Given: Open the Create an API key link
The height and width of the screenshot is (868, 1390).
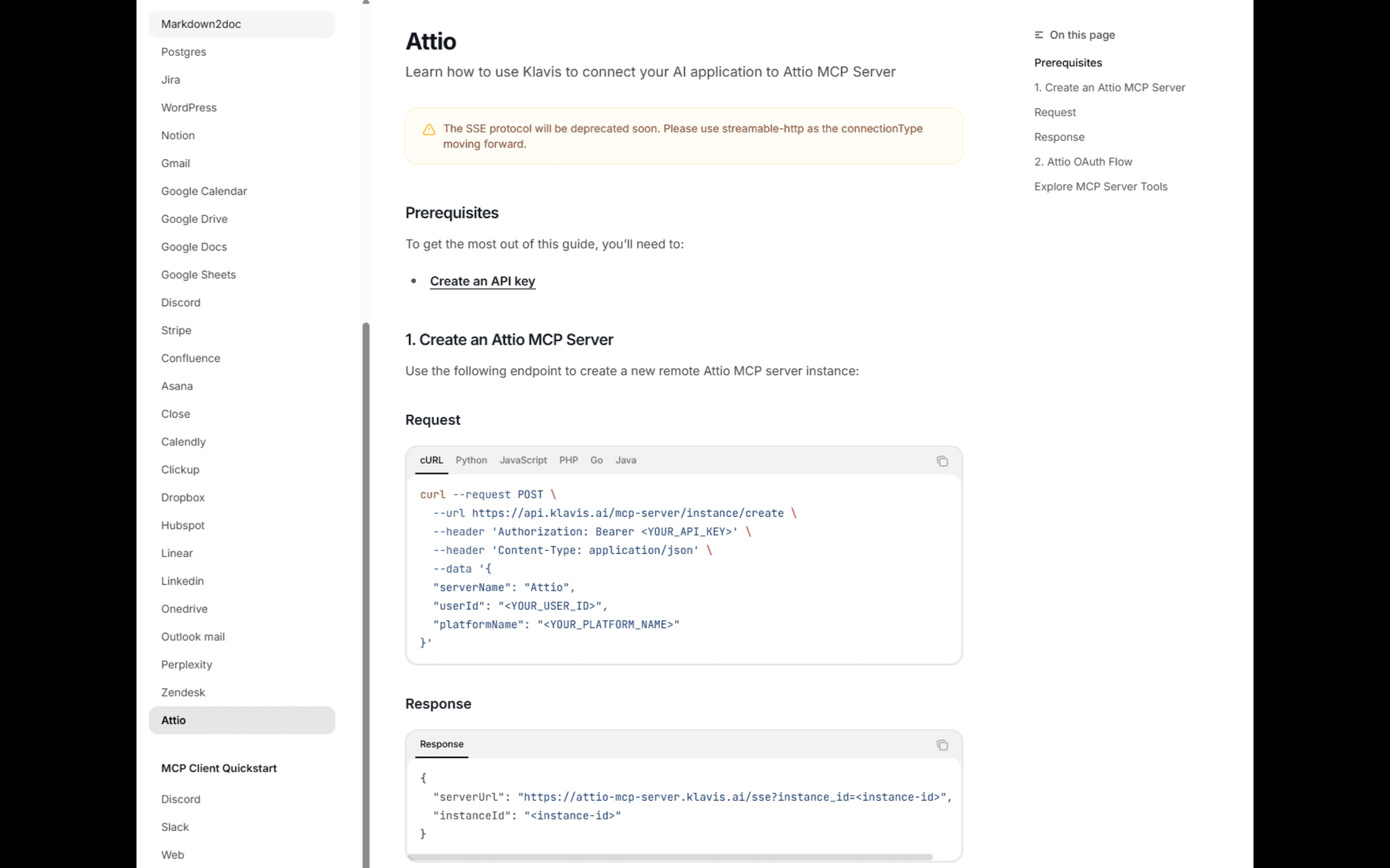Looking at the screenshot, I should [482, 281].
